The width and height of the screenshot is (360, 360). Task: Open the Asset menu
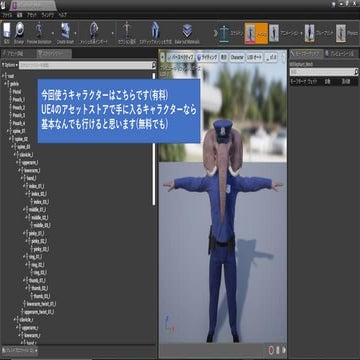(32, 15)
